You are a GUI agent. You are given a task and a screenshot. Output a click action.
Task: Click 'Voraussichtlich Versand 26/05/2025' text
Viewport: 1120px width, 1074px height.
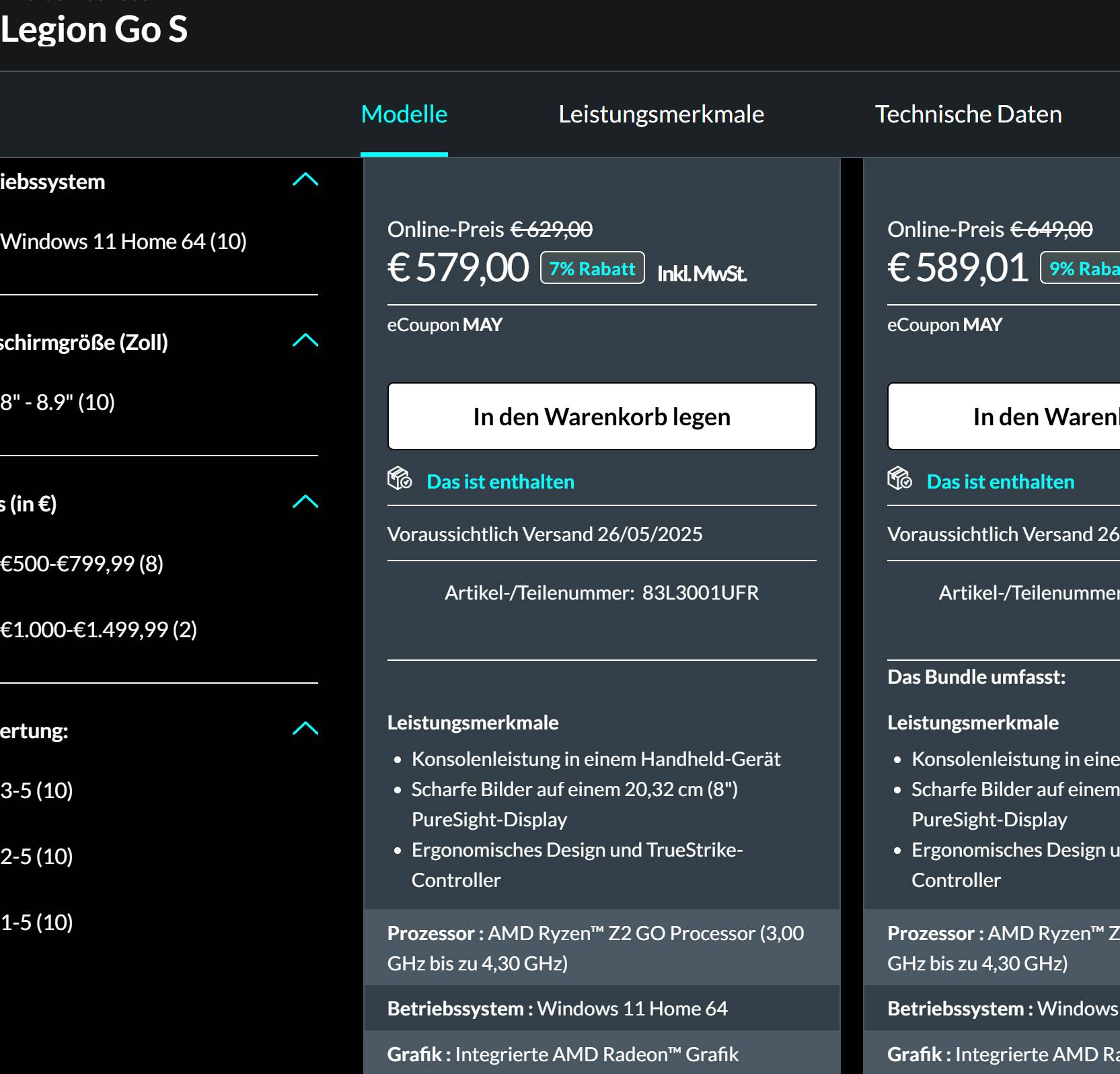[545, 534]
